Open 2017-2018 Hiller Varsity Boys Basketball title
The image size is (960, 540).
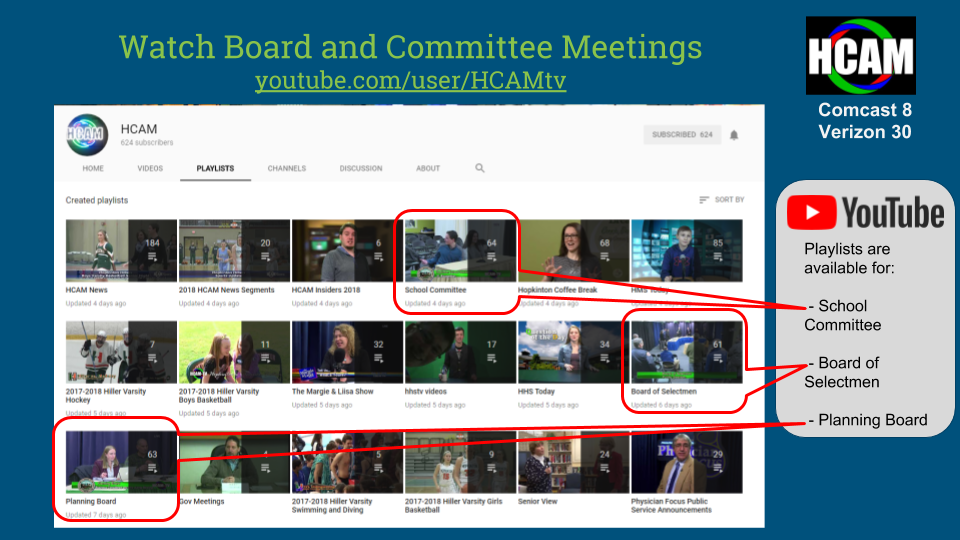pyautogui.click(x=219, y=396)
